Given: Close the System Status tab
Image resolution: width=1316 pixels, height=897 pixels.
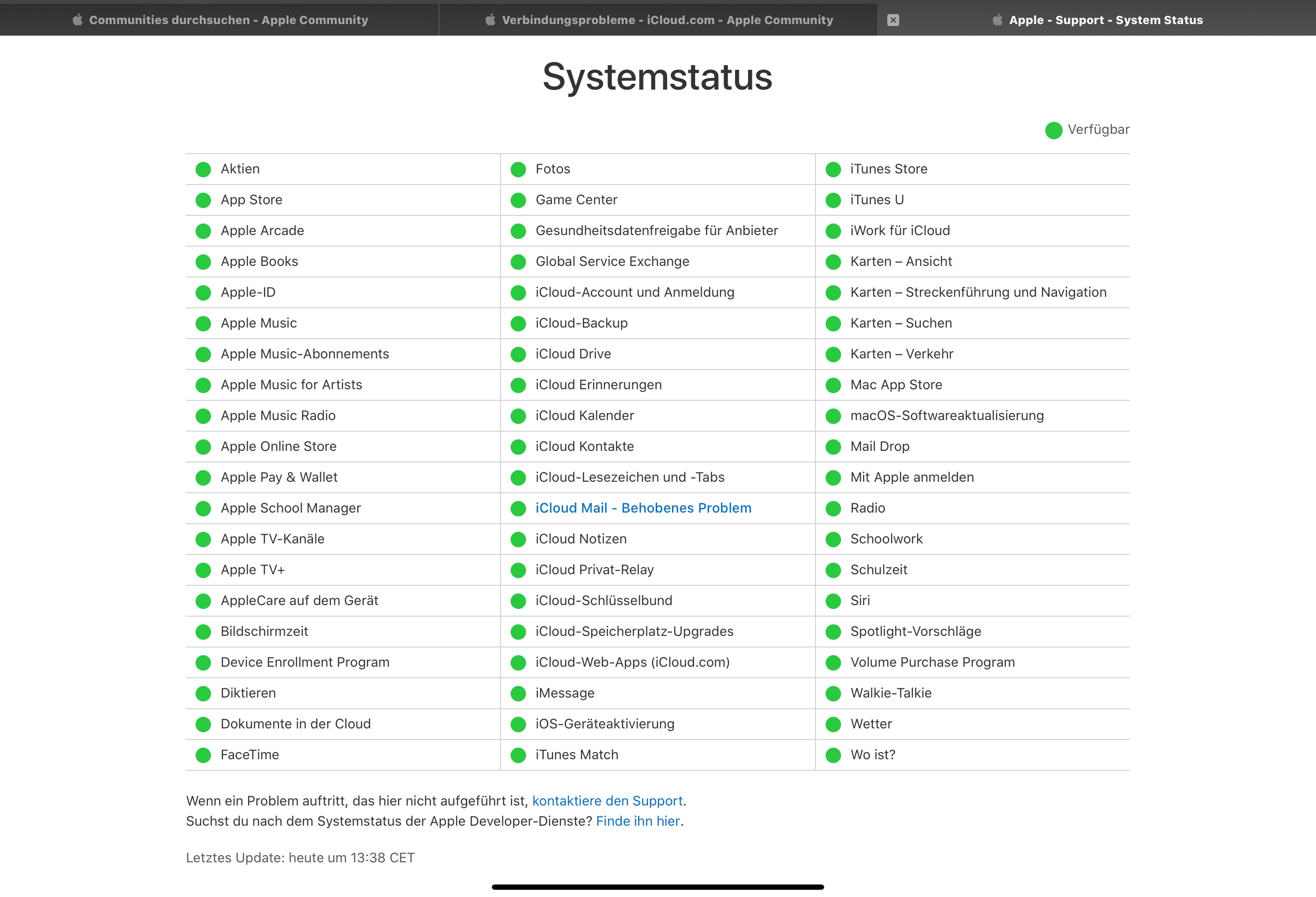Looking at the screenshot, I should (893, 20).
